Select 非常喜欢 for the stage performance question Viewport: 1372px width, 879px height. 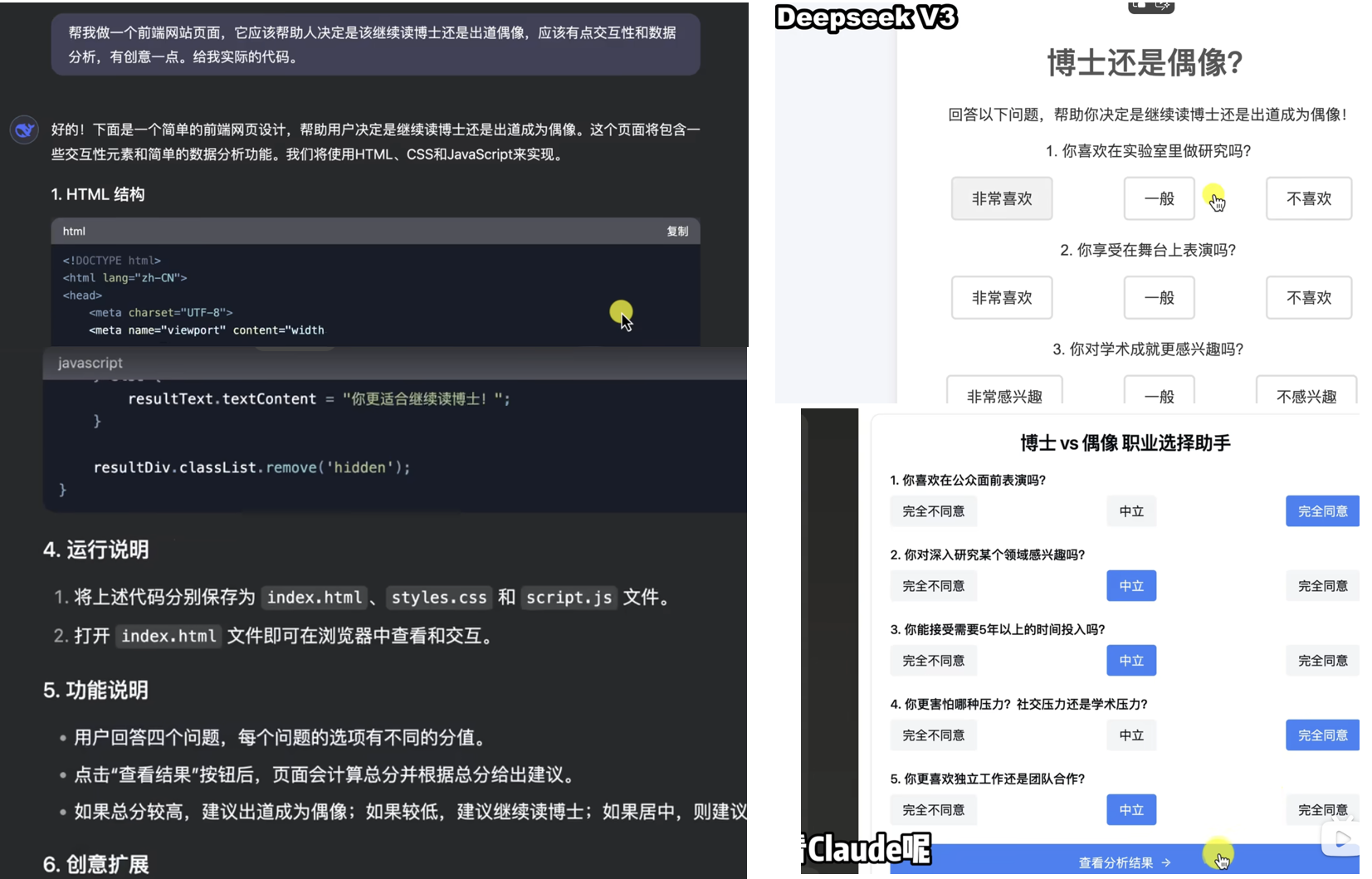(1002, 297)
